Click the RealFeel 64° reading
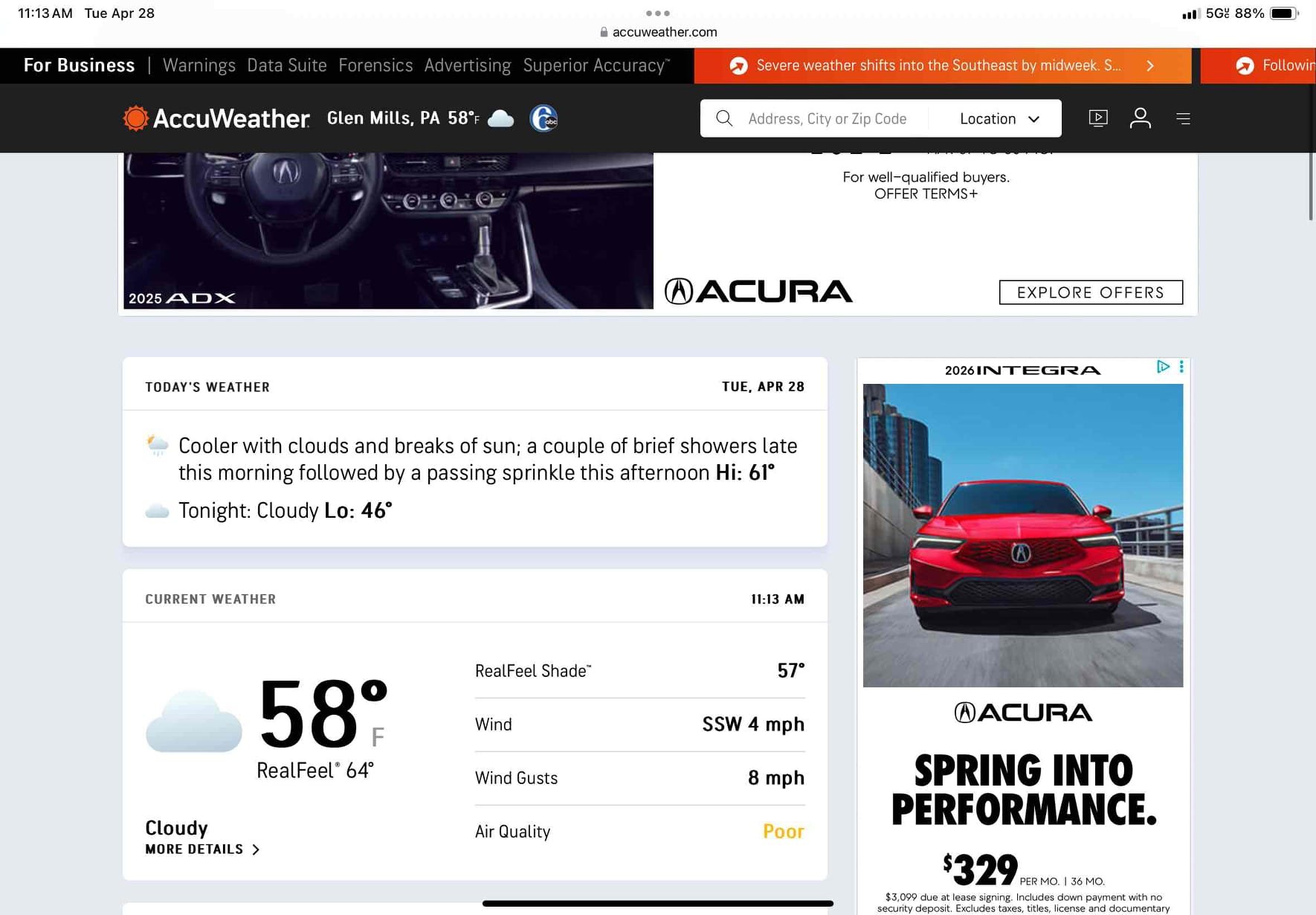1316x915 pixels. tap(315, 771)
